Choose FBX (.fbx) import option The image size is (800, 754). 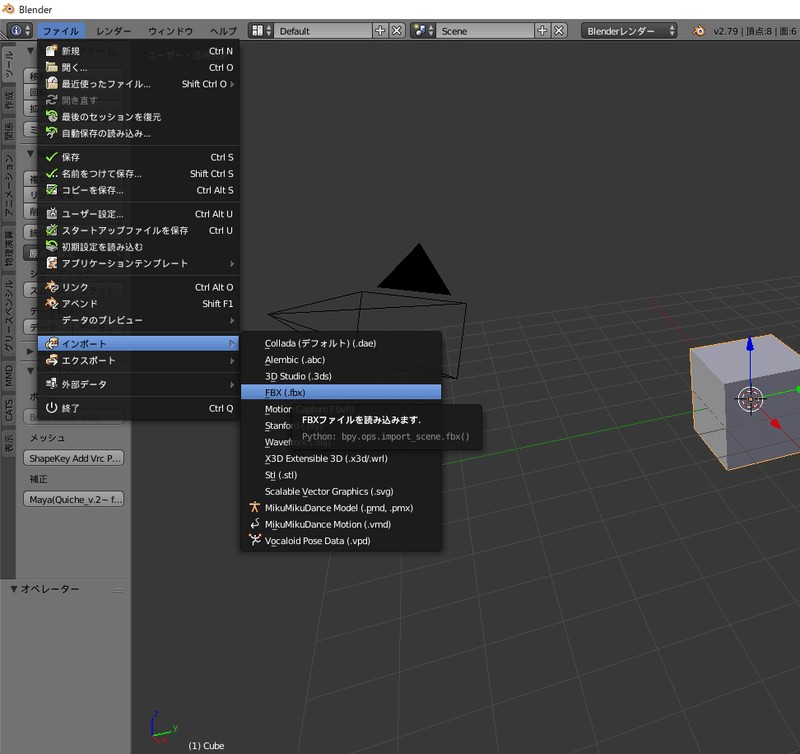point(341,392)
